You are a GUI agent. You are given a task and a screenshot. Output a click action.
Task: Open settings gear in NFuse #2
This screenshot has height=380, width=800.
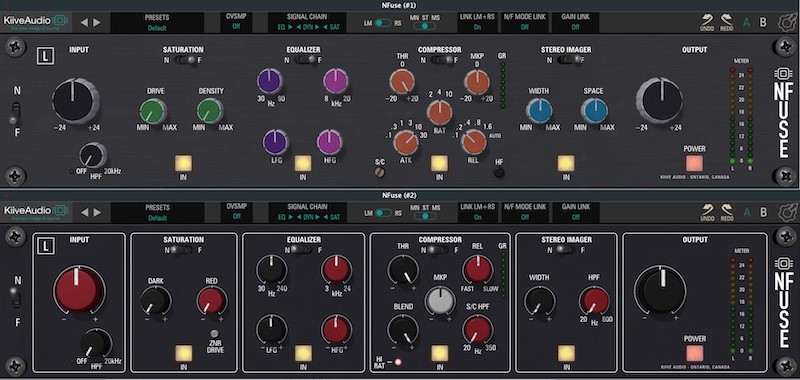(787, 212)
